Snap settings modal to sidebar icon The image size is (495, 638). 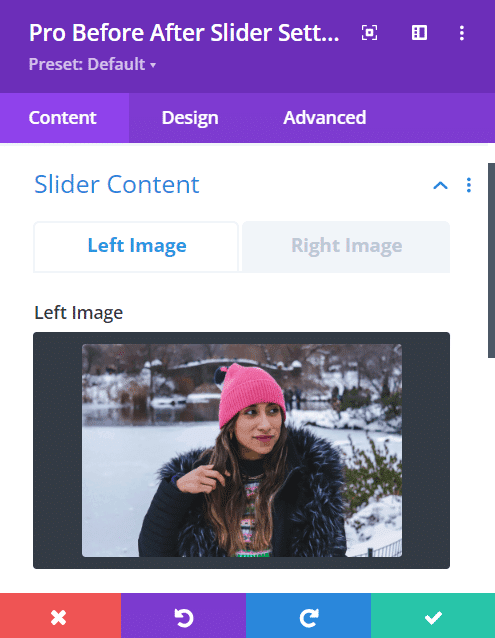[x=419, y=33]
